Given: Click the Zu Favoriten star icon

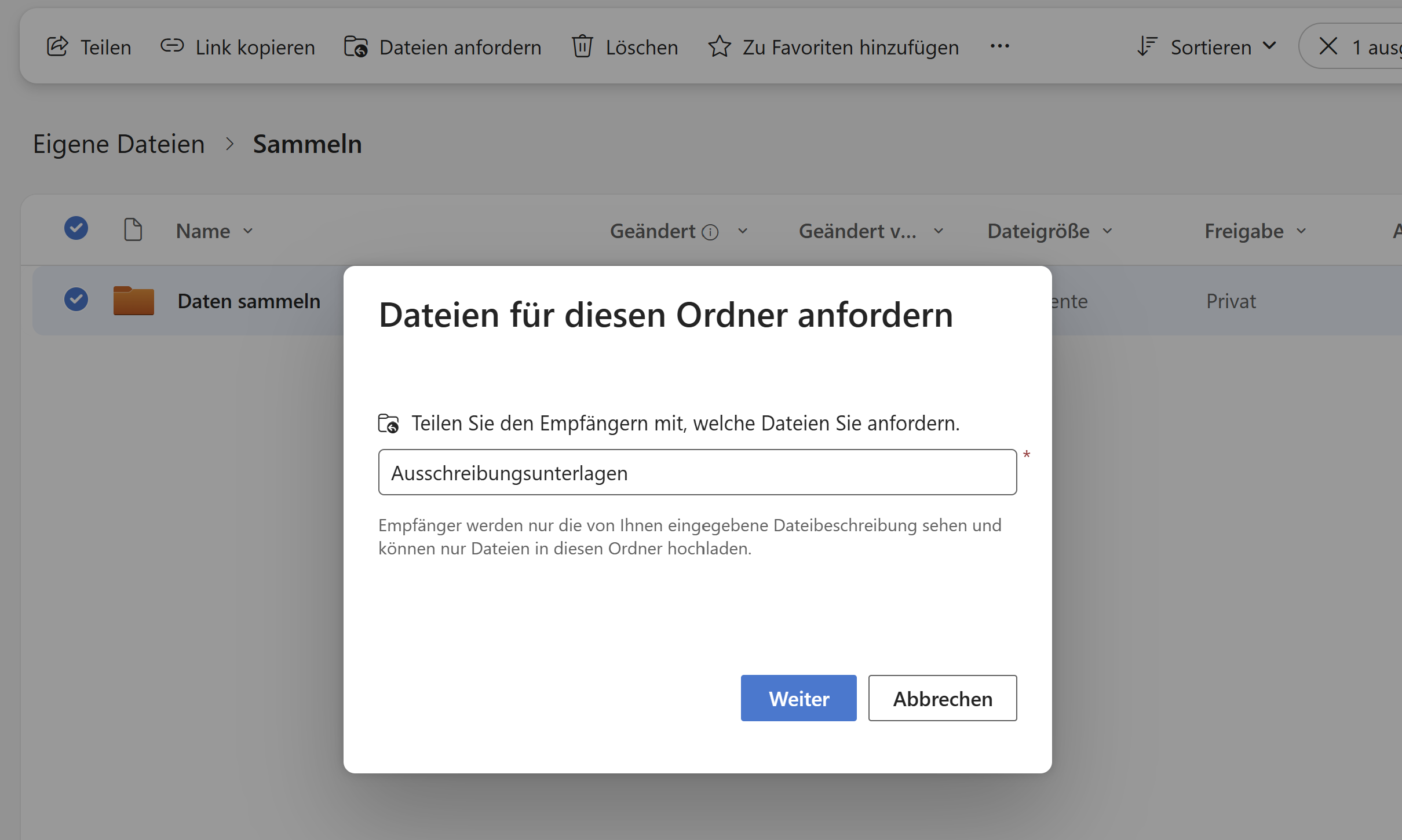Looking at the screenshot, I should tap(720, 46).
